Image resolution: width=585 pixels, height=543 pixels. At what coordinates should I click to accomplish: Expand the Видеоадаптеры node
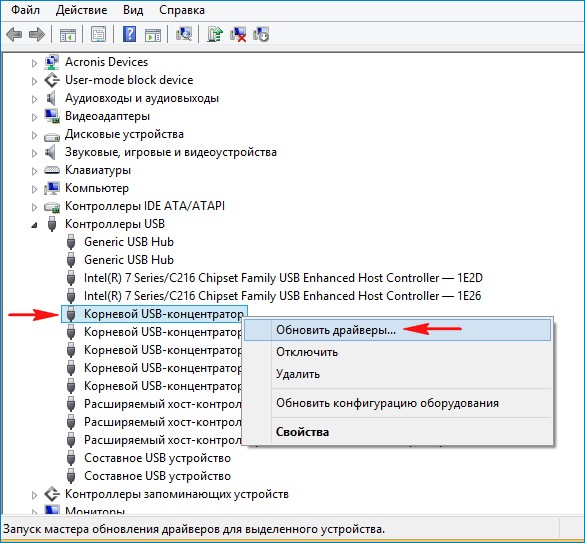point(34,117)
